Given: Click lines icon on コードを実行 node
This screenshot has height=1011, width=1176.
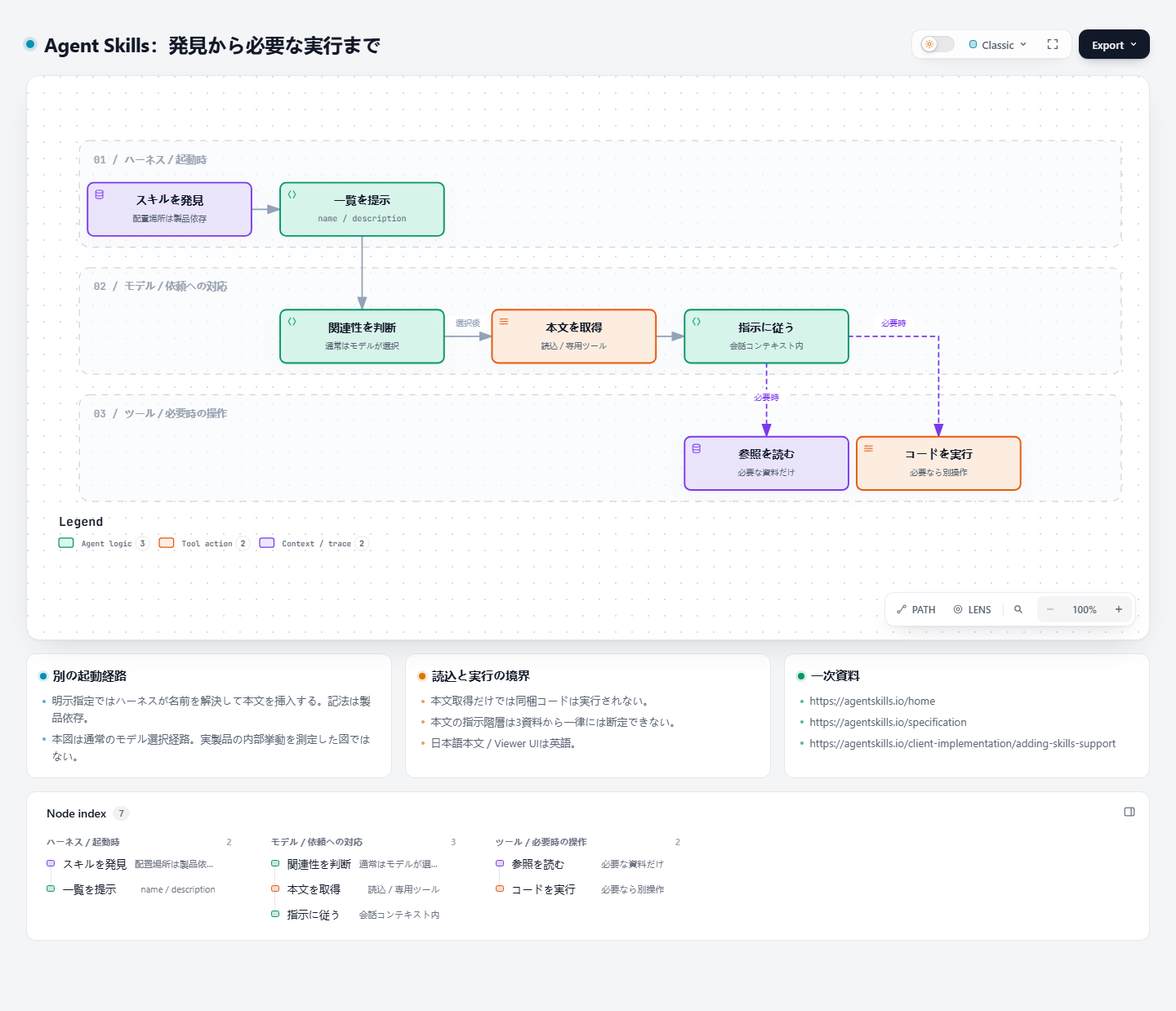Looking at the screenshot, I should [x=869, y=448].
